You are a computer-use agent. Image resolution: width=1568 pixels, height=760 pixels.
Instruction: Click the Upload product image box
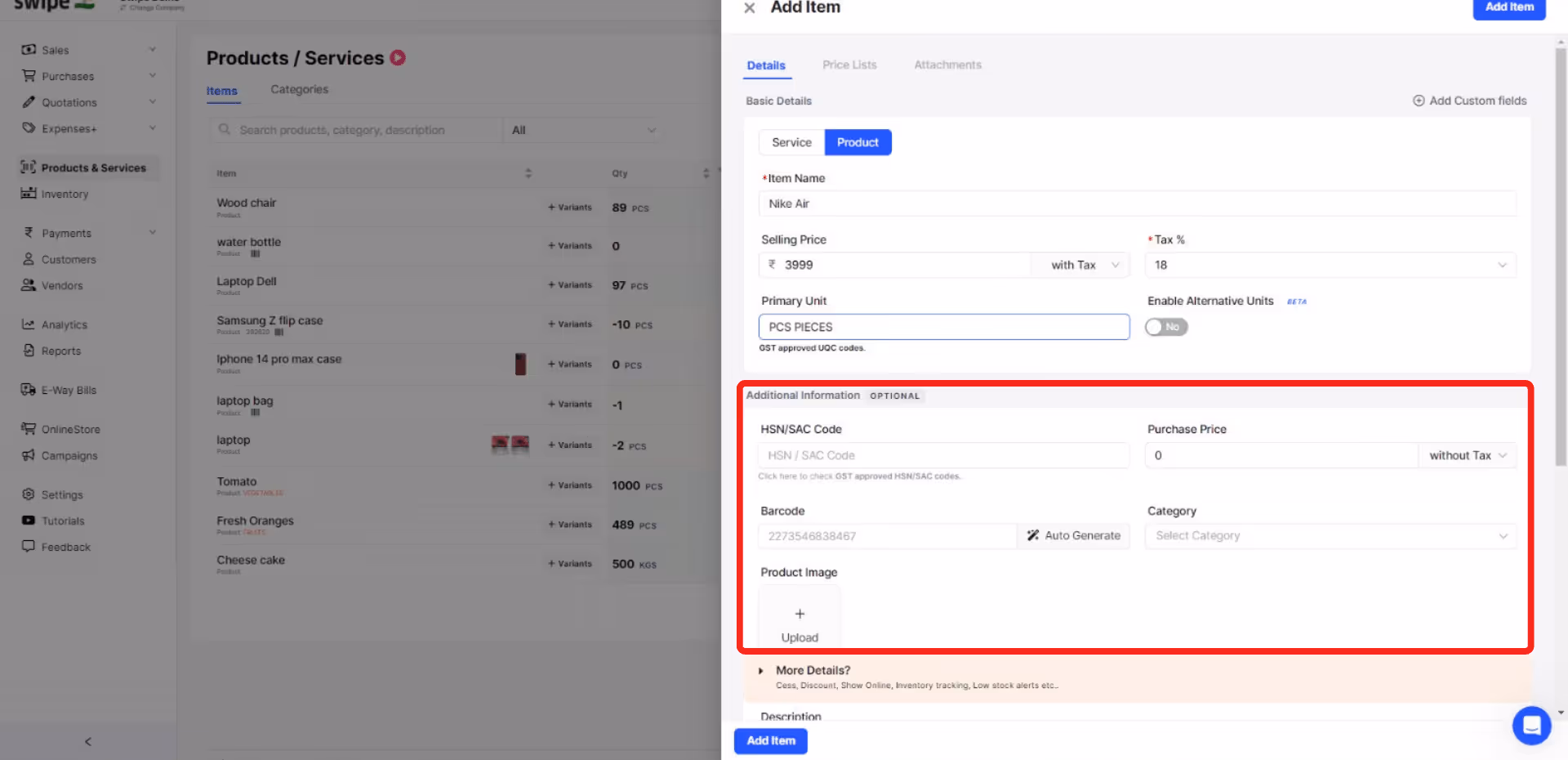coord(800,619)
